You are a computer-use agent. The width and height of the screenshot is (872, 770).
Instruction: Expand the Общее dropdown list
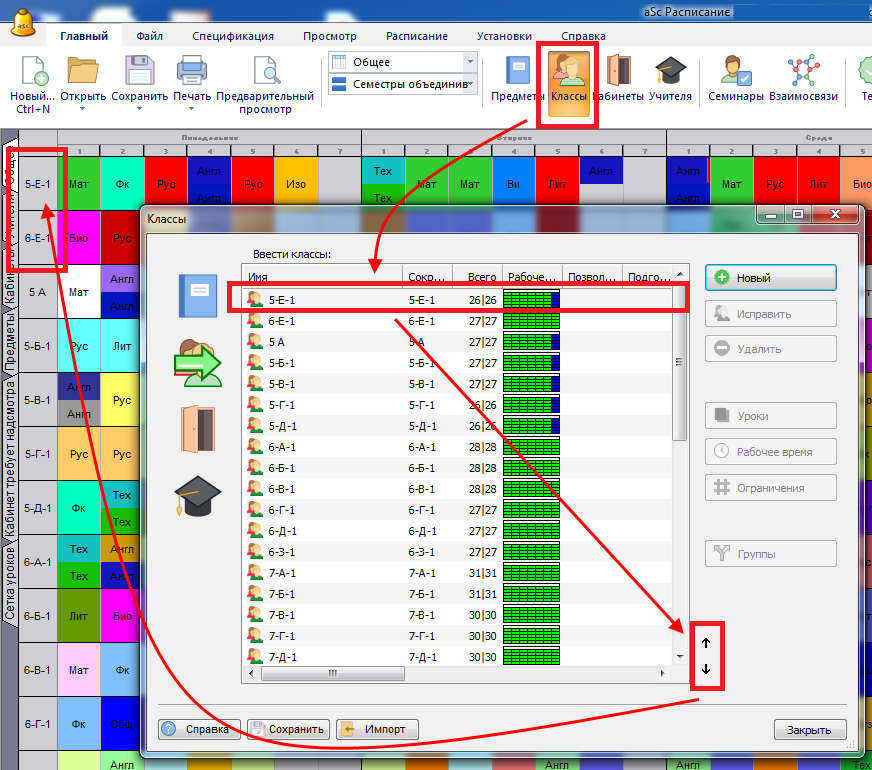[469, 62]
